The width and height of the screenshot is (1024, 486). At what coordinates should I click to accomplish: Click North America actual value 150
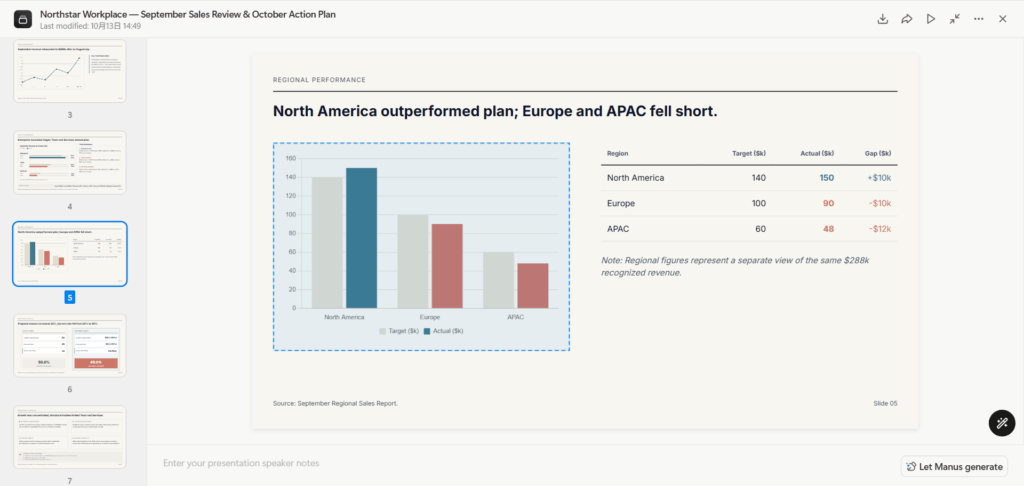coord(827,178)
